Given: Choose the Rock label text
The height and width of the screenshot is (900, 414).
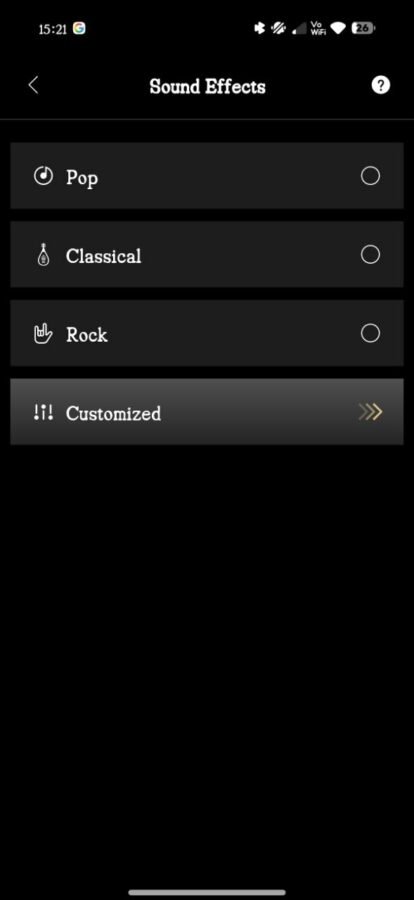Looking at the screenshot, I should [x=87, y=334].
